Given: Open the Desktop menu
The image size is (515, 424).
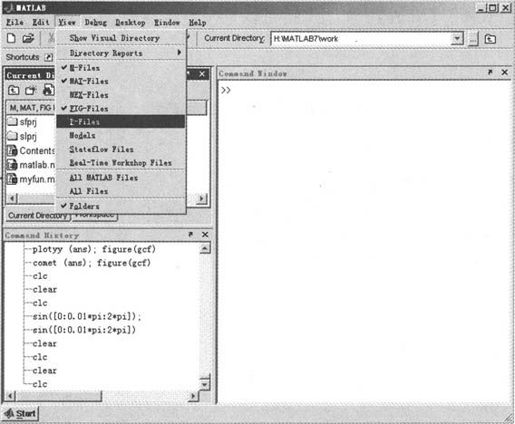Looking at the screenshot, I should [130, 22].
